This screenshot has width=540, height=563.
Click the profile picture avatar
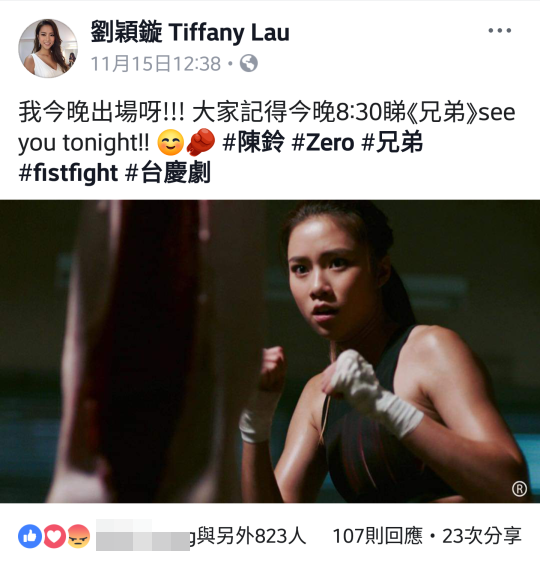coord(48,48)
